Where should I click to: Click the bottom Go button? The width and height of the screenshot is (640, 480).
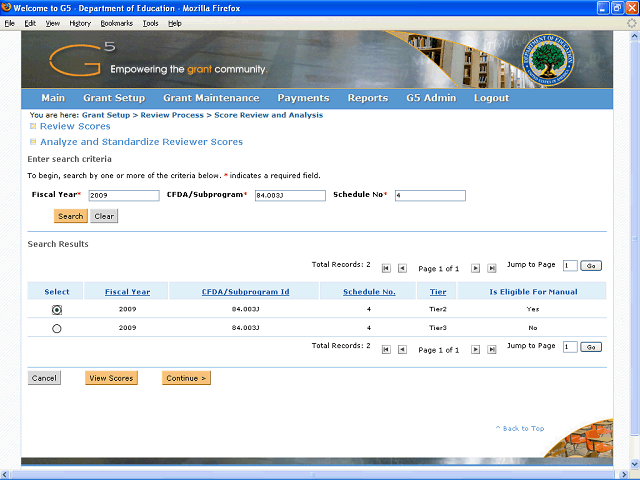[x=591, y=347]
